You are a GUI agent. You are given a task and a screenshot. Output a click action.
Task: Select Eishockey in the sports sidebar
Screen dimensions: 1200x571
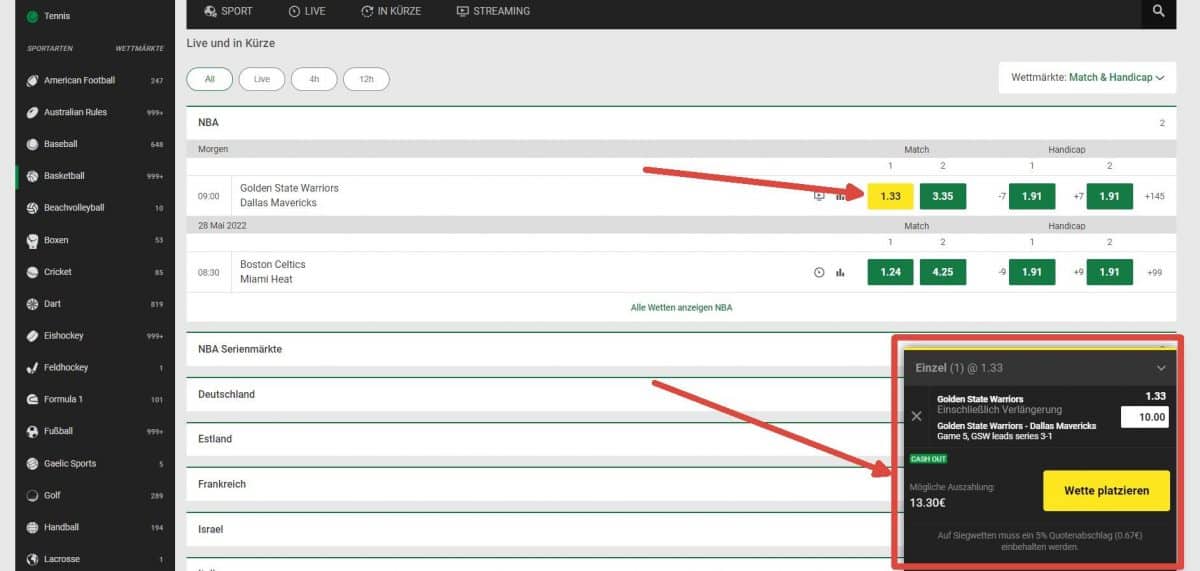tap(65, 336)
